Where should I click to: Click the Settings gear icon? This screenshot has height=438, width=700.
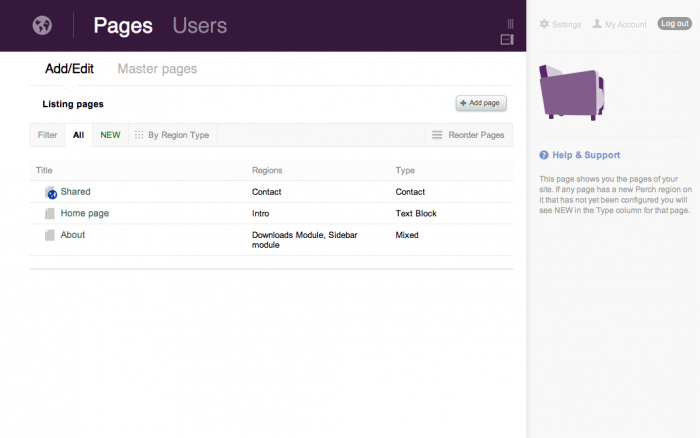tap(544, 24)
